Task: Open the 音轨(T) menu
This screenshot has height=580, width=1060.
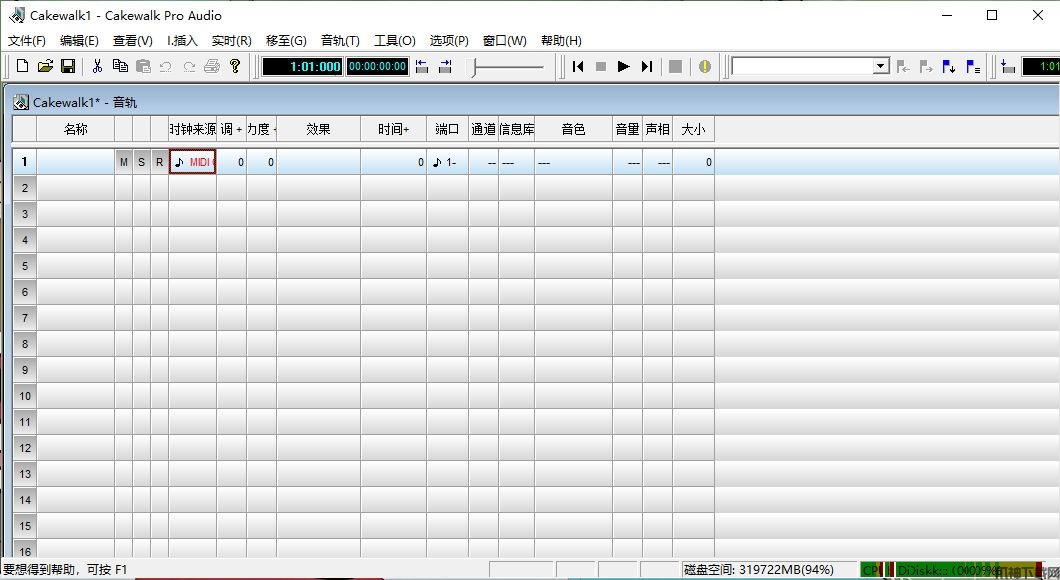Action: pos(340,41)
